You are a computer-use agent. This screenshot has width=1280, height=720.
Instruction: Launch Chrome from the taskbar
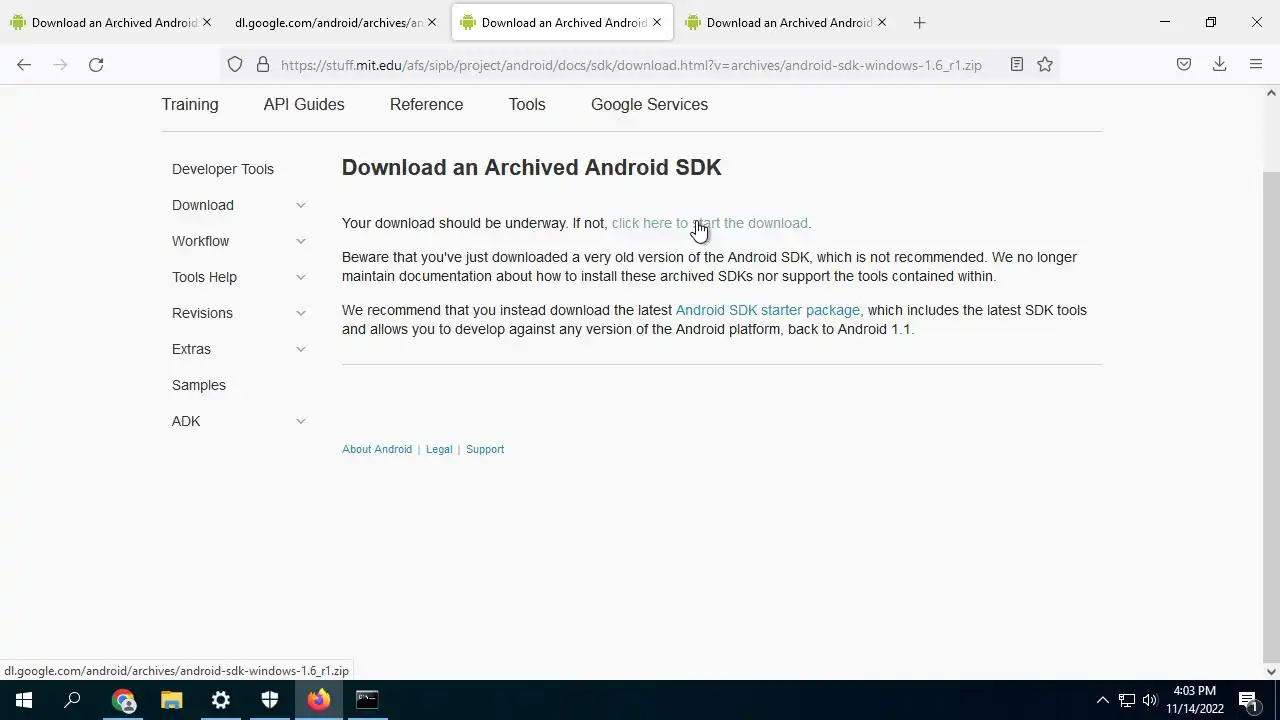pos(123,700)
